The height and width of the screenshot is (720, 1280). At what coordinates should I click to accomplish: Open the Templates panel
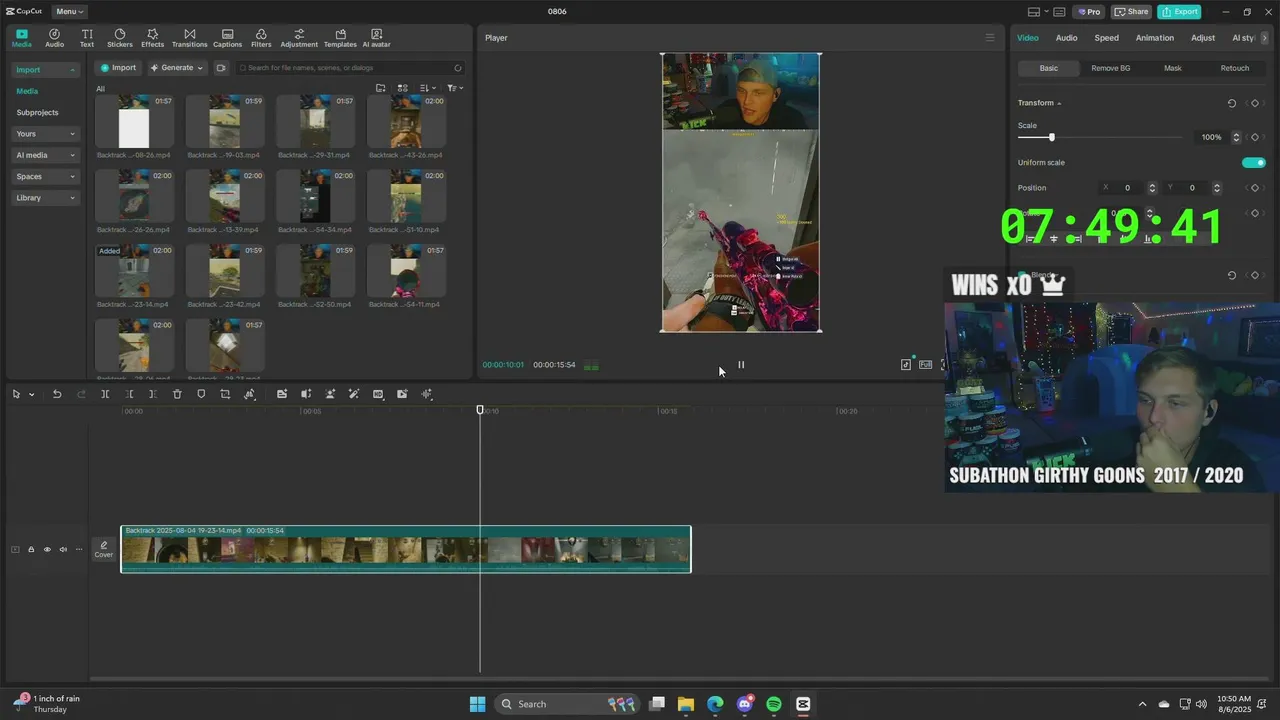pyautogui.click(x=340, y=38)
